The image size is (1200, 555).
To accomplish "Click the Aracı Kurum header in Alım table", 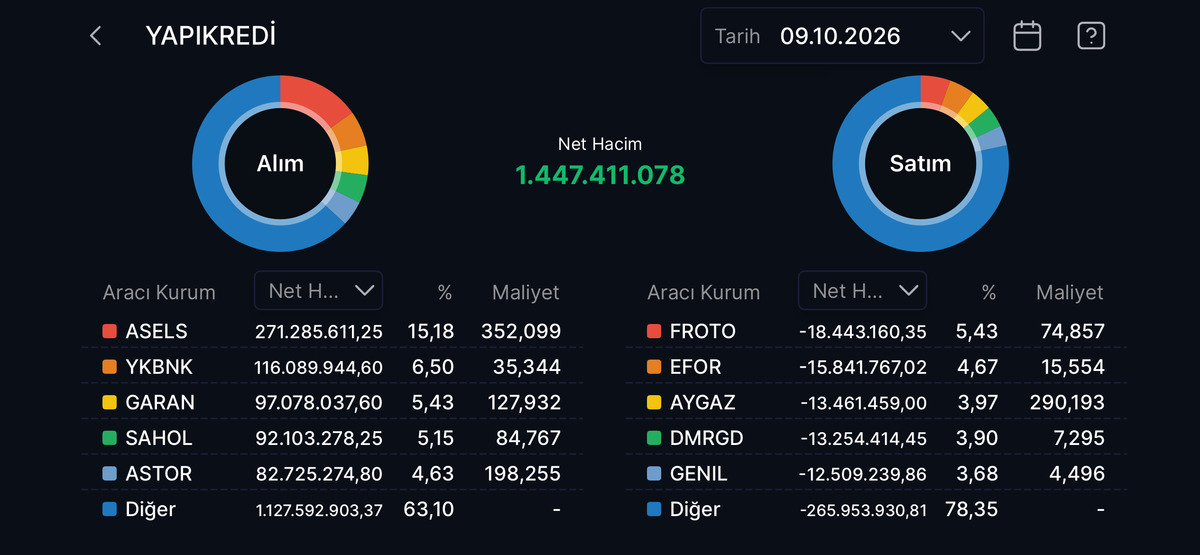I will point(159,293).
